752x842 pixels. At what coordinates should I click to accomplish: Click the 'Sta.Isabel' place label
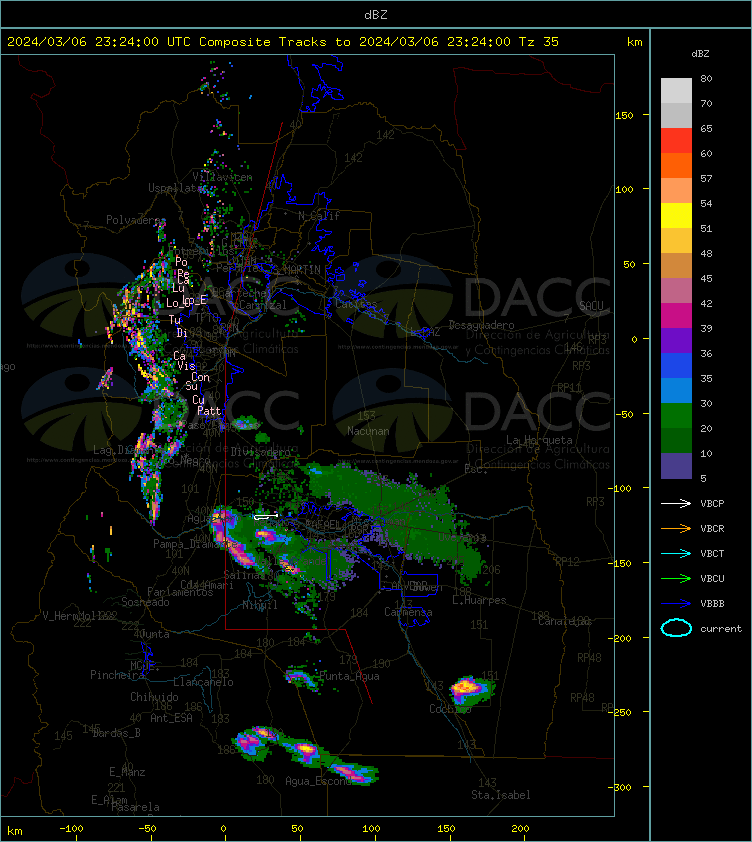pyautogui.click(x=501, y=795)
